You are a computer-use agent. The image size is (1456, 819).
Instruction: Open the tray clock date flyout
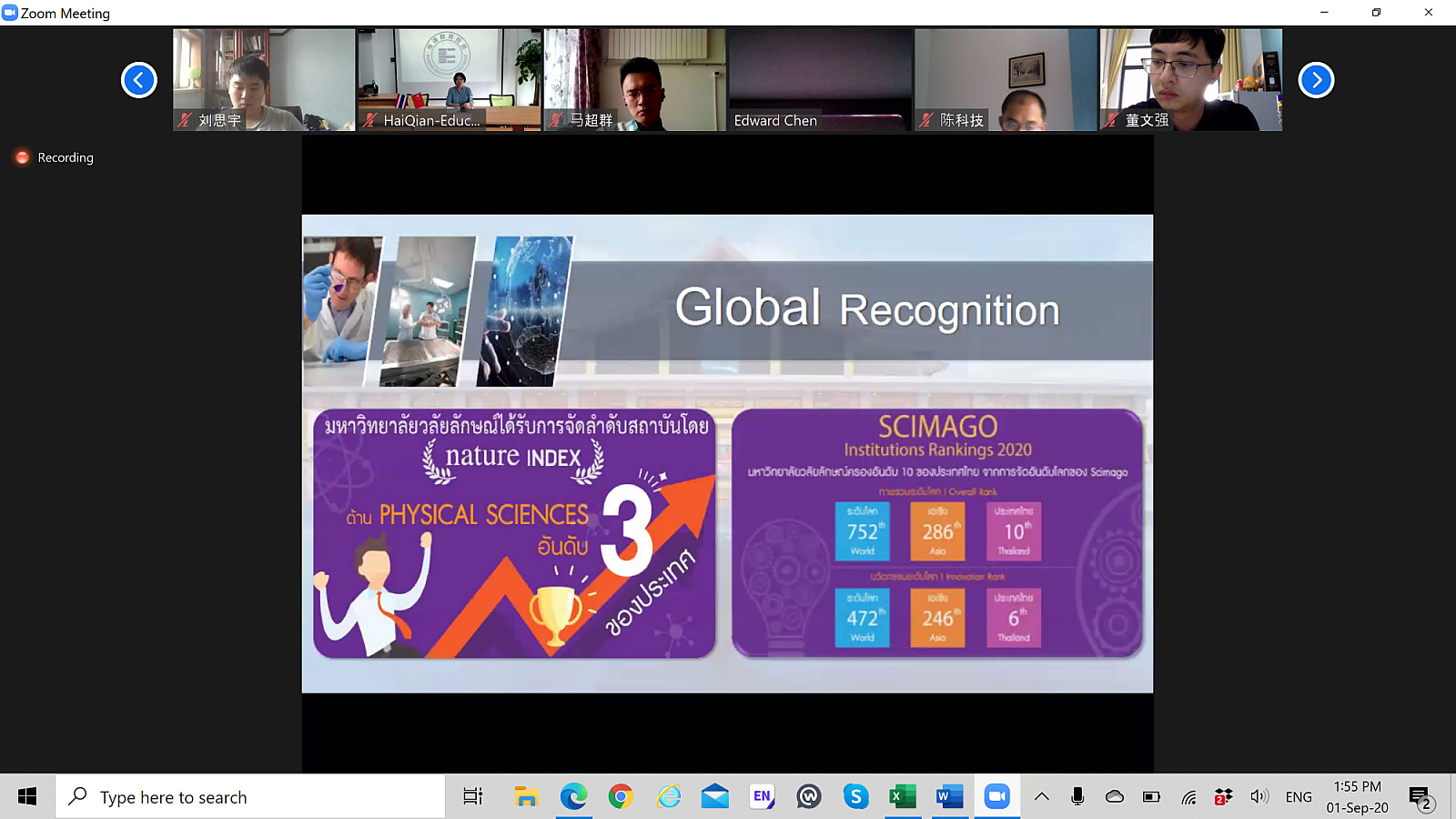pyautogui.click(x=1357, y=797)
